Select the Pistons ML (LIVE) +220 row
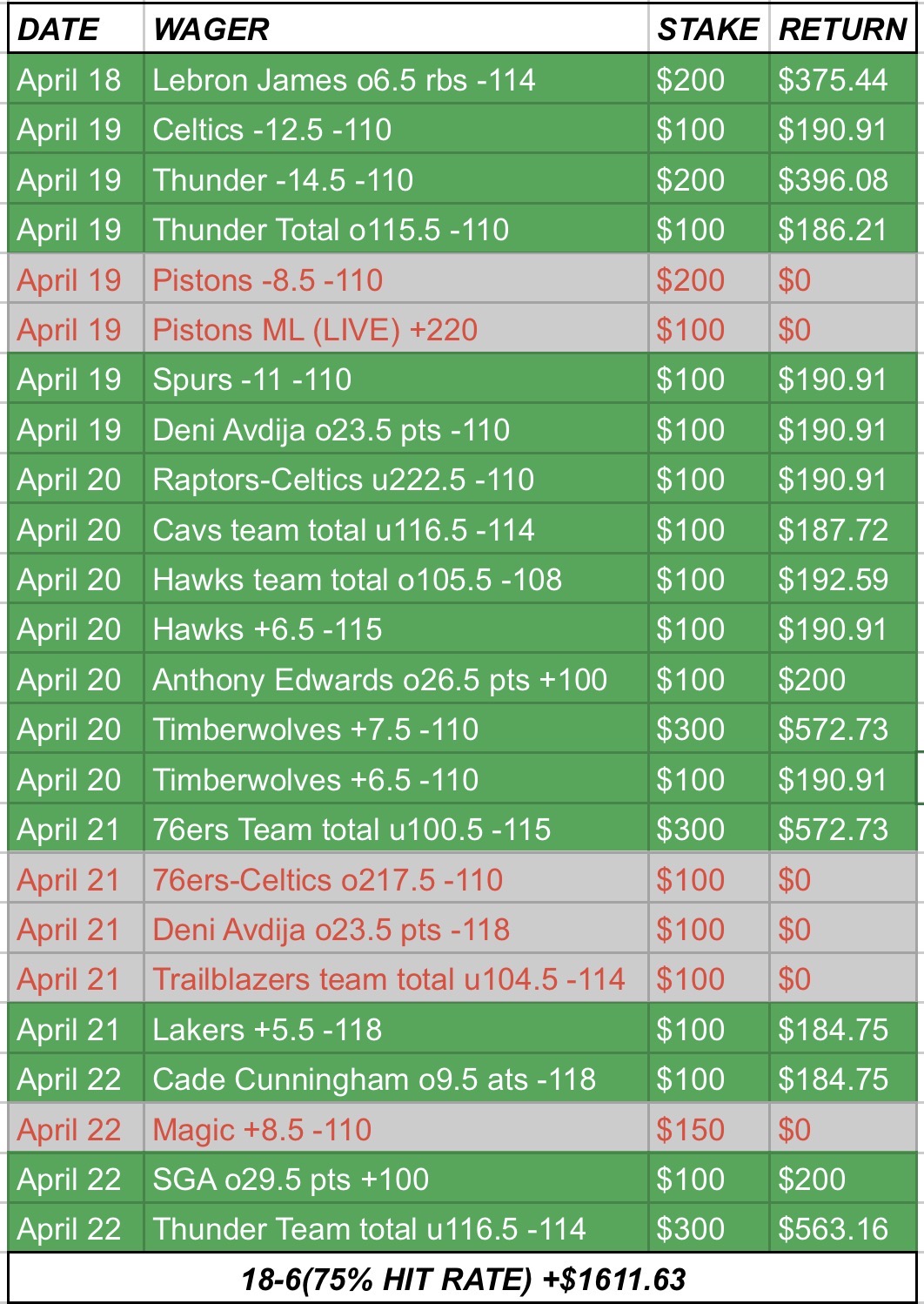 click(x=315, y=330)
